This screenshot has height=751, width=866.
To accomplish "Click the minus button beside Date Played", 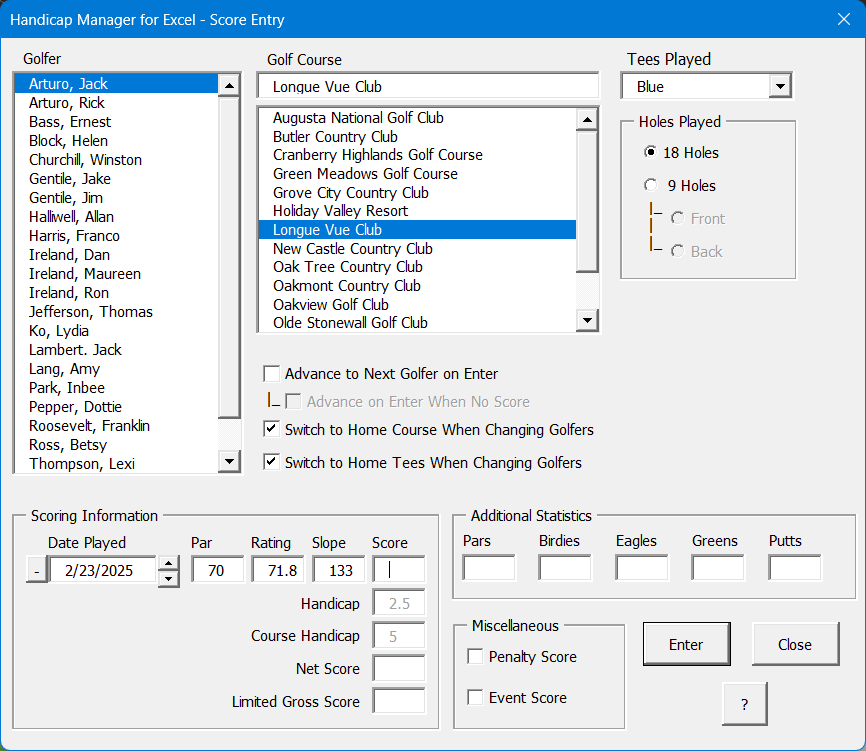I will [37, 570].
